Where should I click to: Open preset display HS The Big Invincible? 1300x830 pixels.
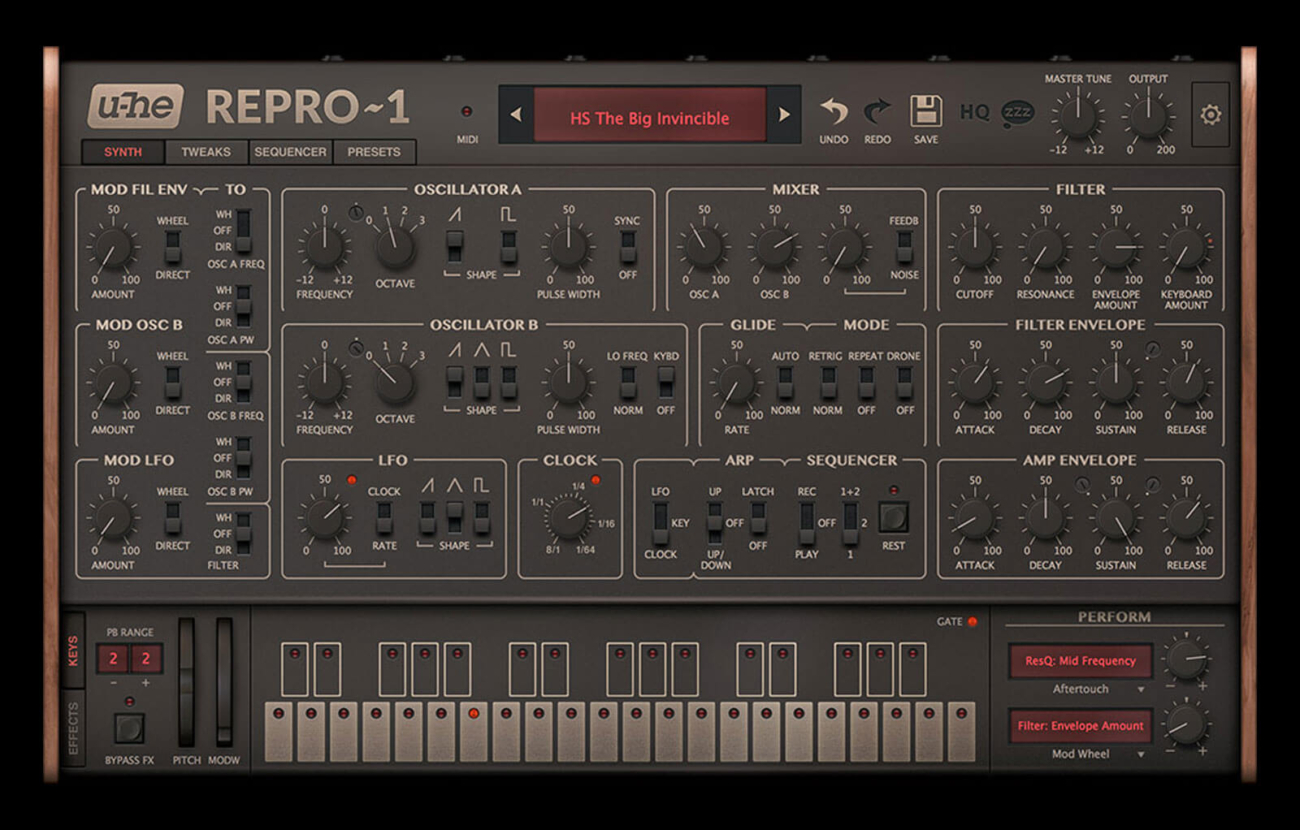(650, 117)
